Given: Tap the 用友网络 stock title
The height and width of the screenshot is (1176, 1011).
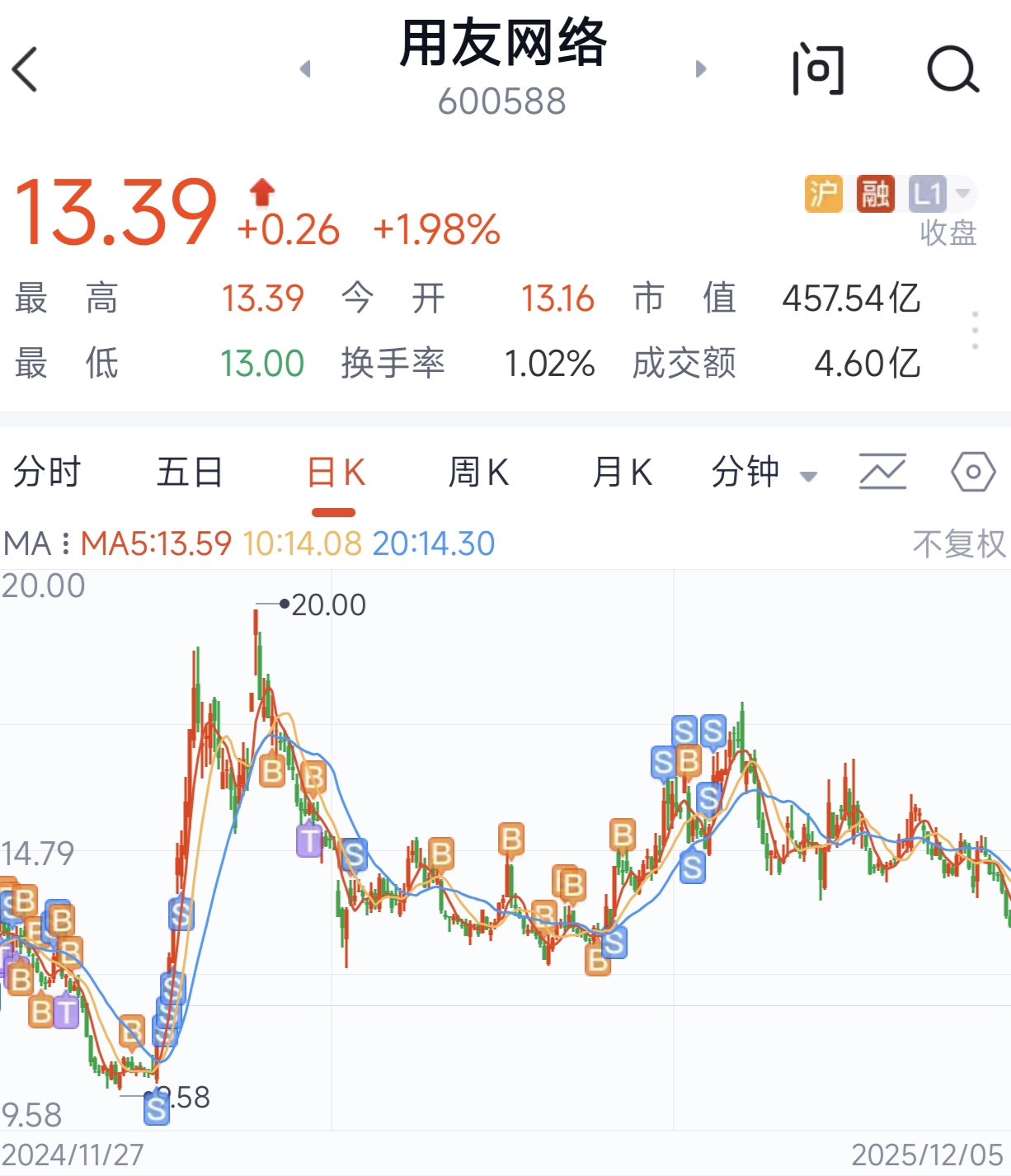Looking at the screenshot, I should click(x=503, y=43).
